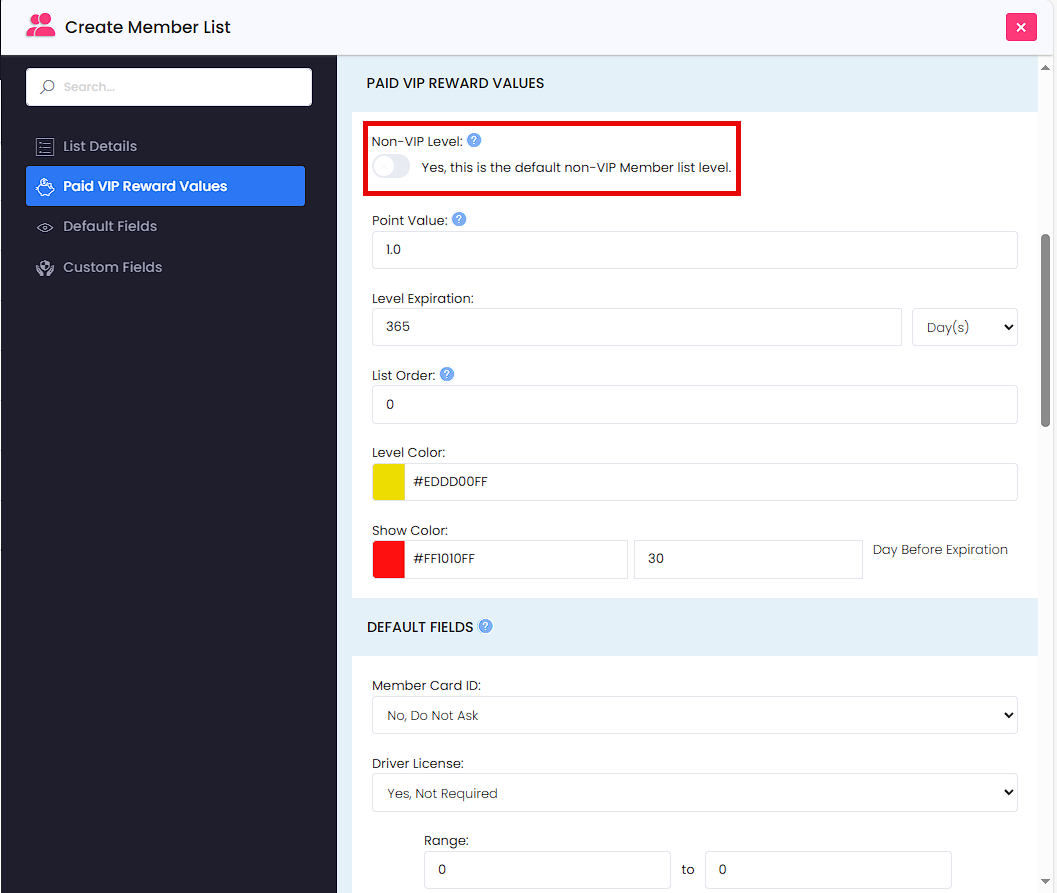
Task: Close the Create Member List dialog
Action: click(1021, 27)
